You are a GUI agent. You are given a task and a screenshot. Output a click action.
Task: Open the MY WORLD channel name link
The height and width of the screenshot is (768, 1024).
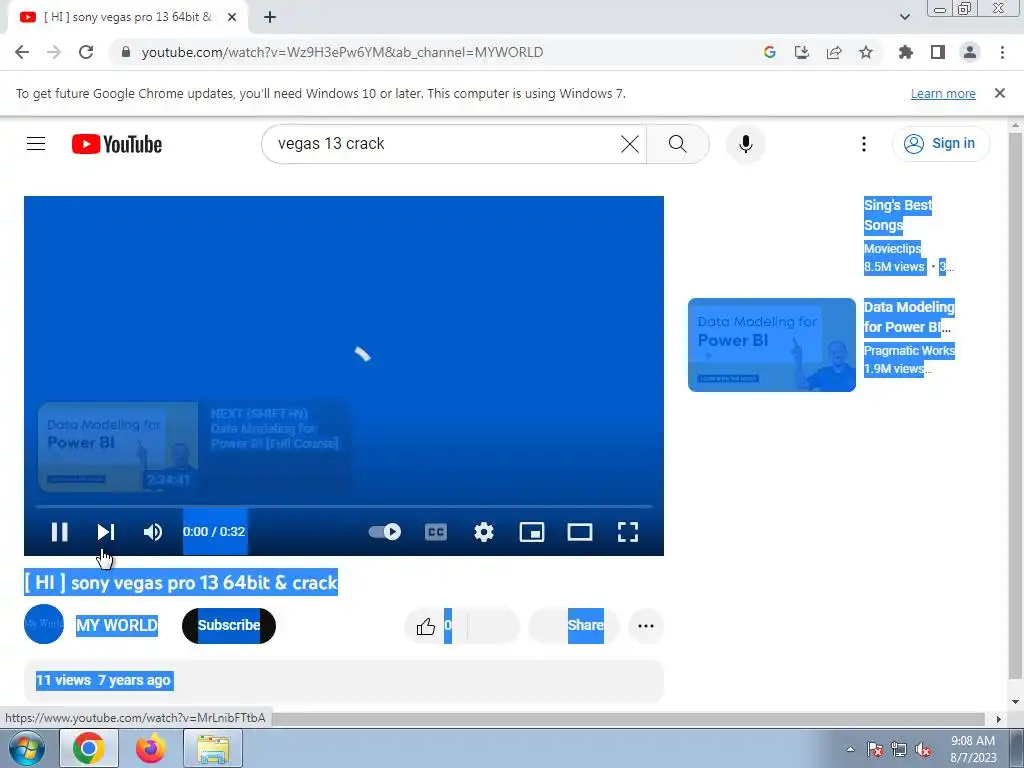[x=117, y=625]
